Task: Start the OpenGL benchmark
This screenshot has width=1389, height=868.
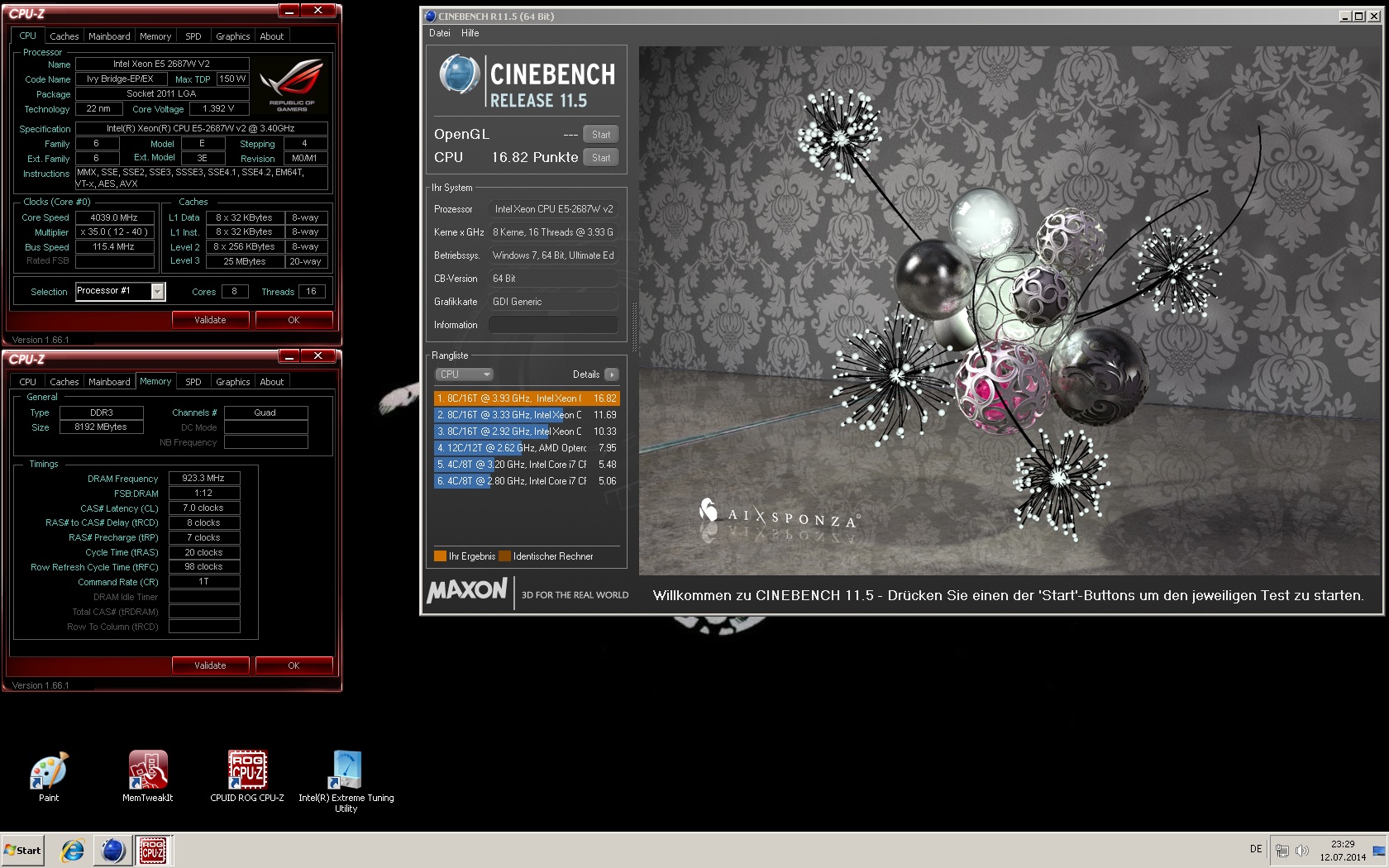Action: (x=601, y=135)
